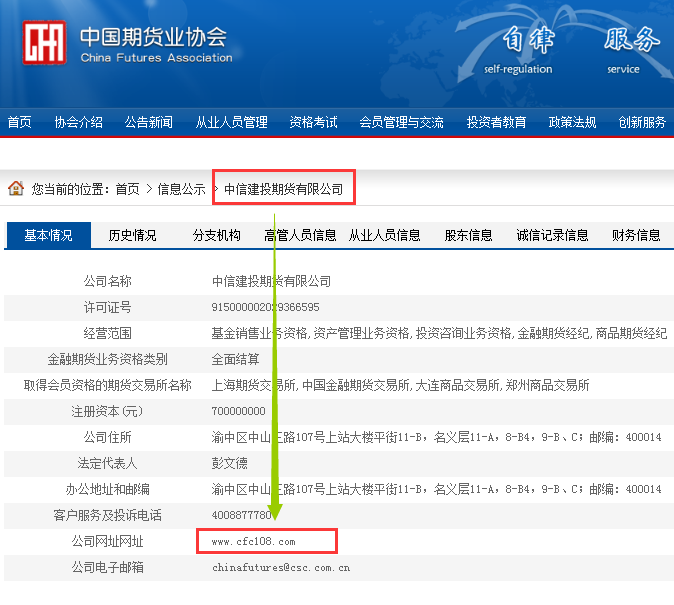Switch to the 财务信息 tab

coord(636,235)
